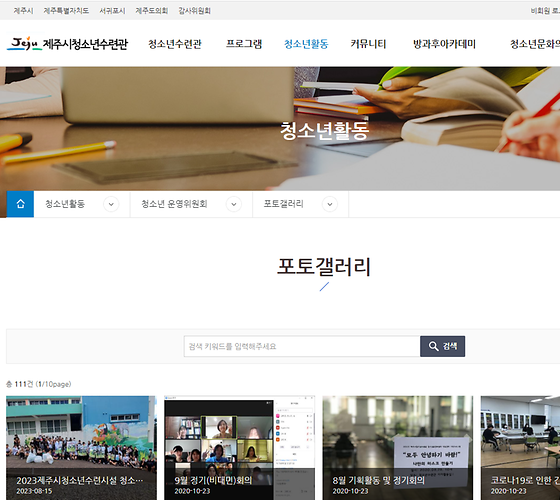This screenshot has height=500, width=560.
Task: Follow the 제주특별자치도 top link
Action: (66, 11)
